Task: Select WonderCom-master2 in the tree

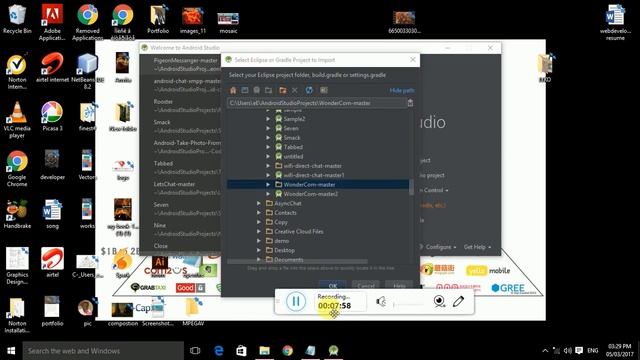Action: point(311,194)
